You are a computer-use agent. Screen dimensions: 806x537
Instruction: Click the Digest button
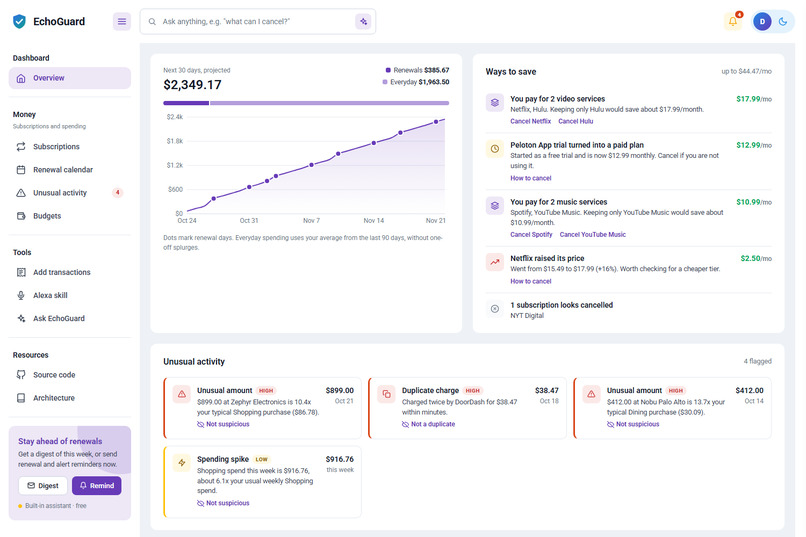point(43,486)
